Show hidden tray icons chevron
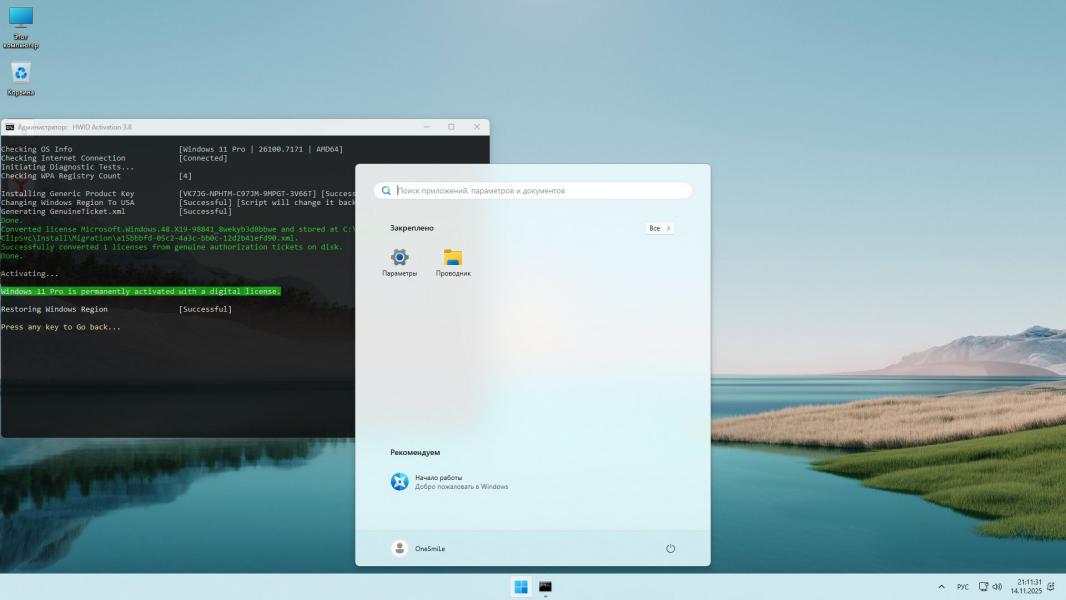Screen dimensions: 1066x600 click(x=941, y=587)
